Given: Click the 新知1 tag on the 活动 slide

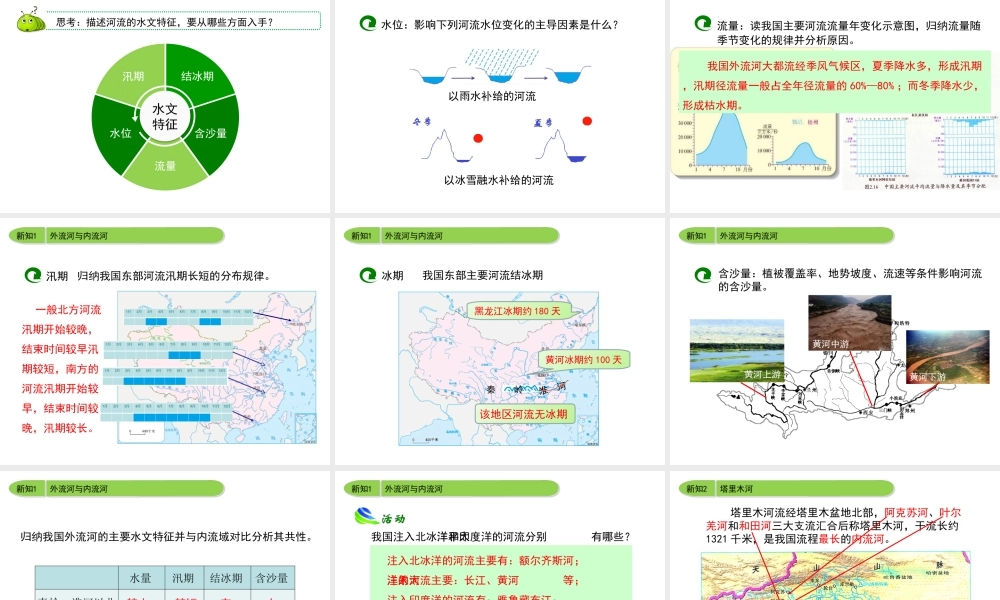Looking at the screenshot, I should coord(362,489).
